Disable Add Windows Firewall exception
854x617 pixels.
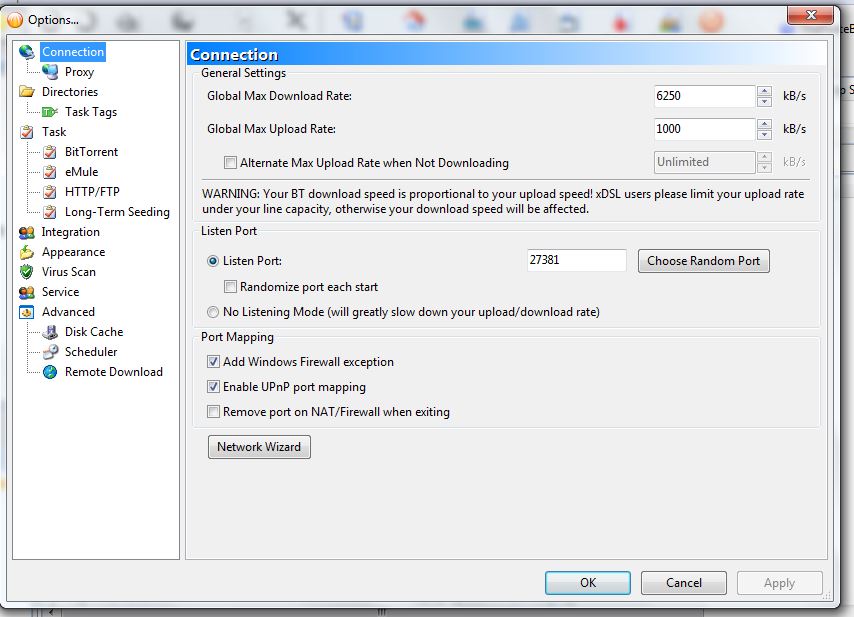pyautogui.click(x=214, y=362)
